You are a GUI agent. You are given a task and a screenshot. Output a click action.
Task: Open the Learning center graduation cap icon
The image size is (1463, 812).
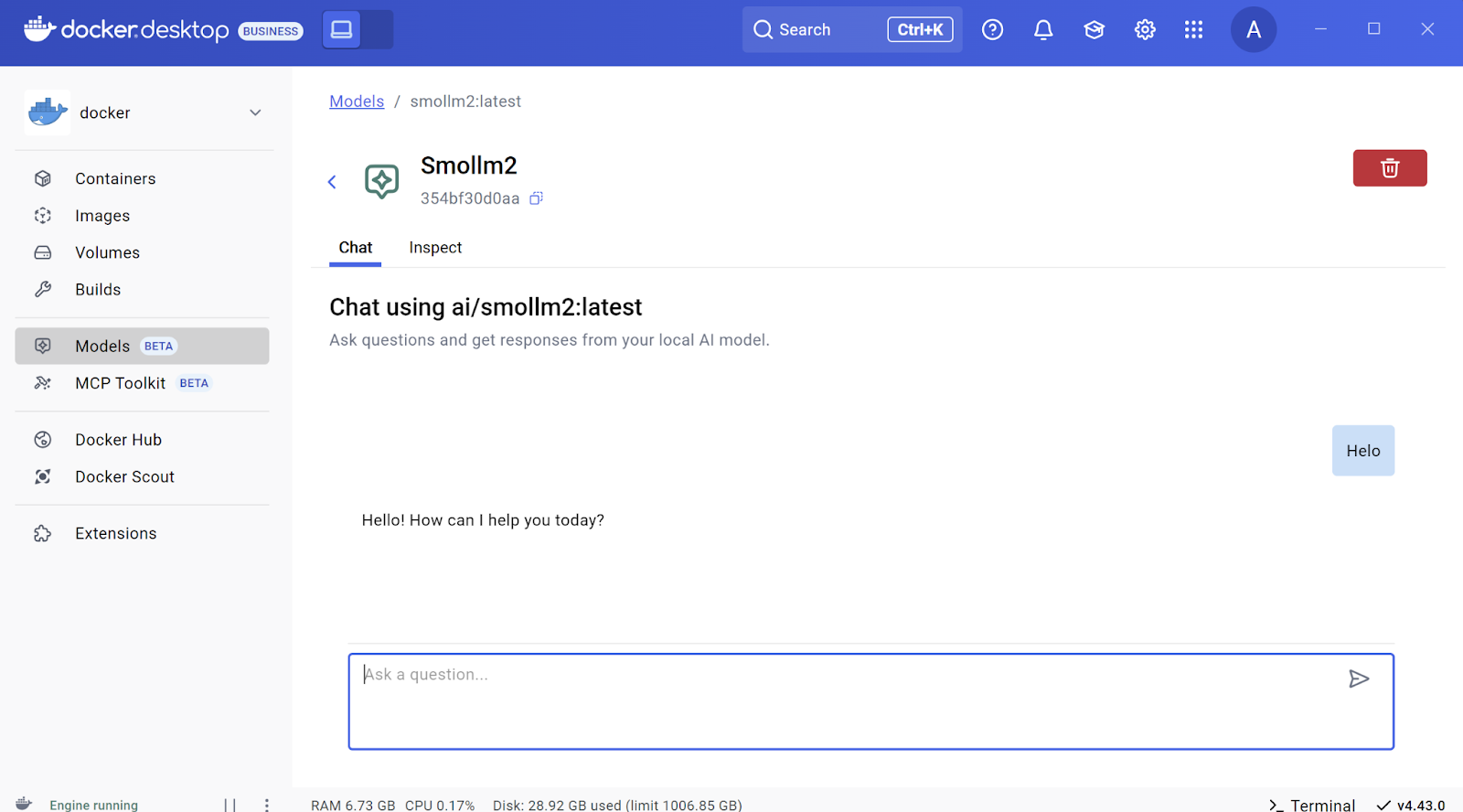(1095, 29)
